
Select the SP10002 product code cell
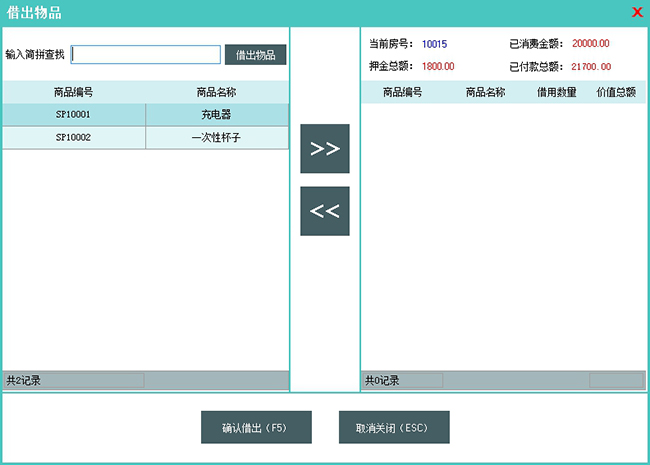tap(74, 138)
